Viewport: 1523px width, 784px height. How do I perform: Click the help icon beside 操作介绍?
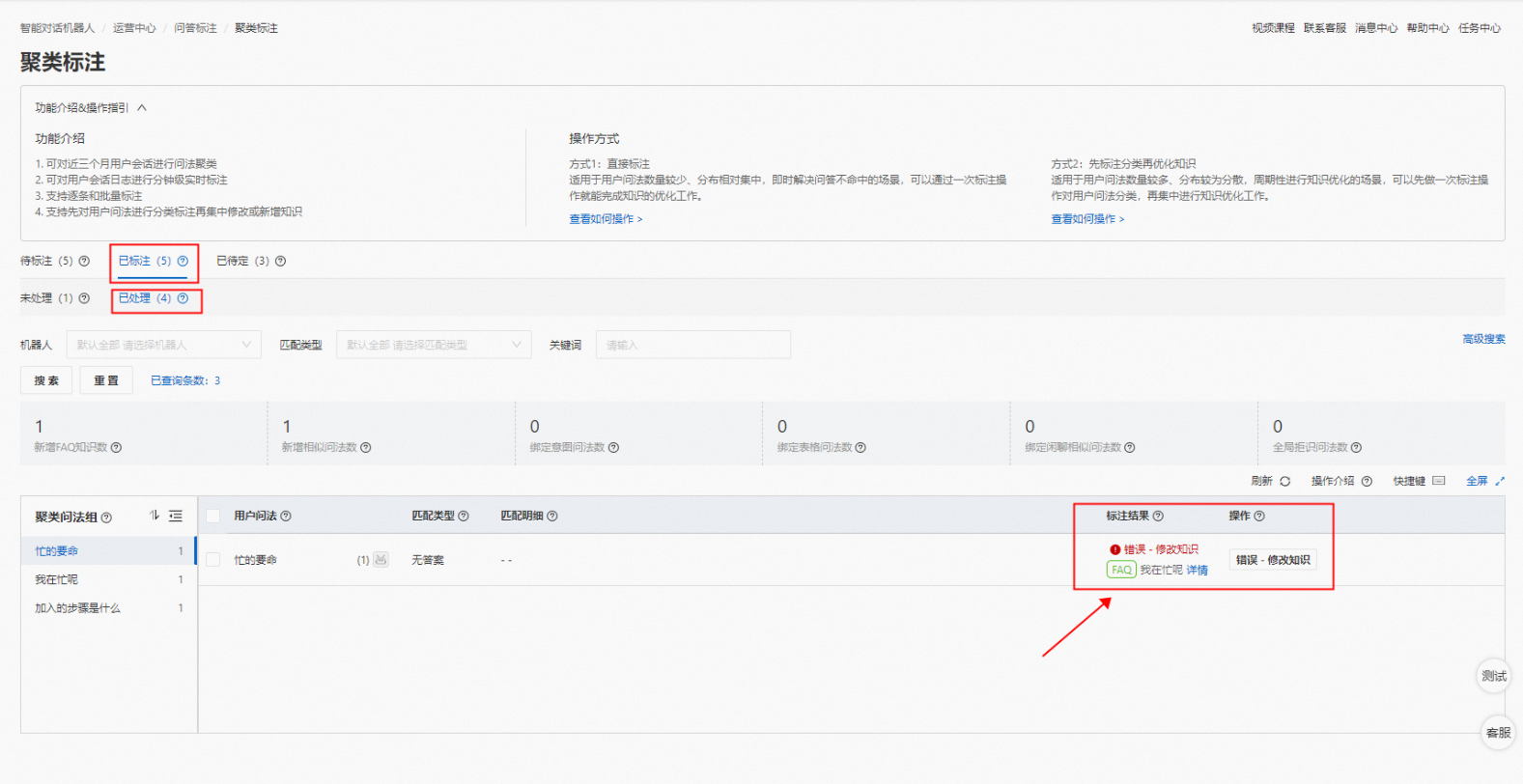tap(1367, 481)
